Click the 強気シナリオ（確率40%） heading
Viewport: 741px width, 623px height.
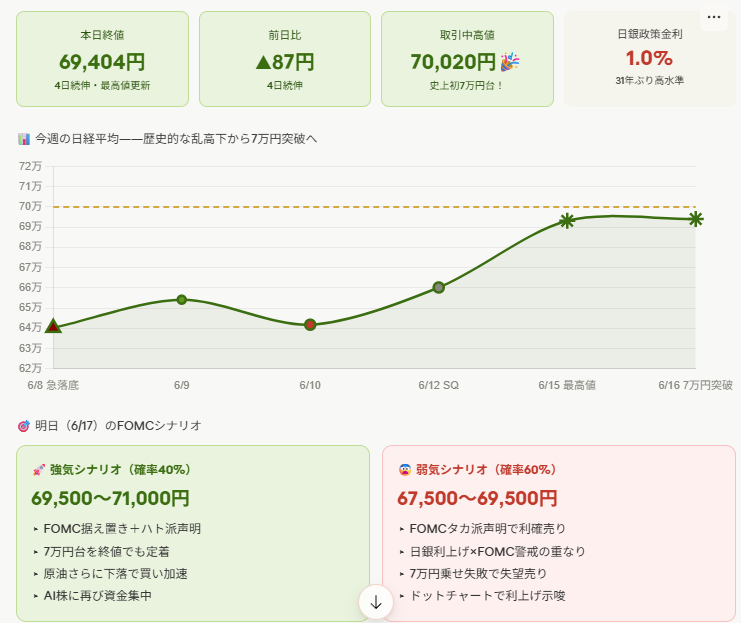point(121,470)
